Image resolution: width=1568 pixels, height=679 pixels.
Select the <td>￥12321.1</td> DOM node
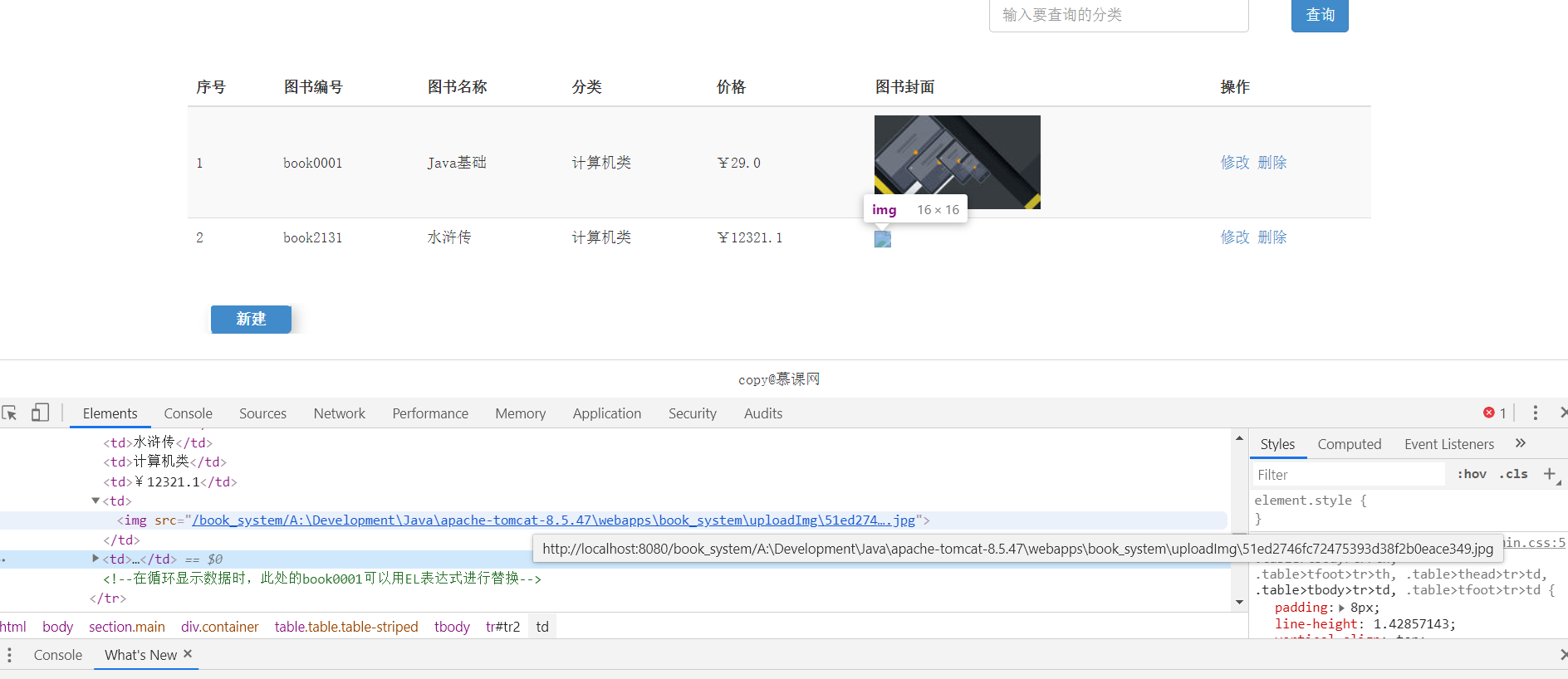click(170, 481)
